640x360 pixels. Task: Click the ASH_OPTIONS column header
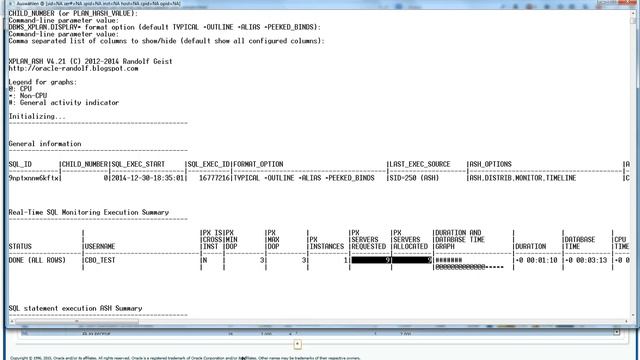(490, 164)
